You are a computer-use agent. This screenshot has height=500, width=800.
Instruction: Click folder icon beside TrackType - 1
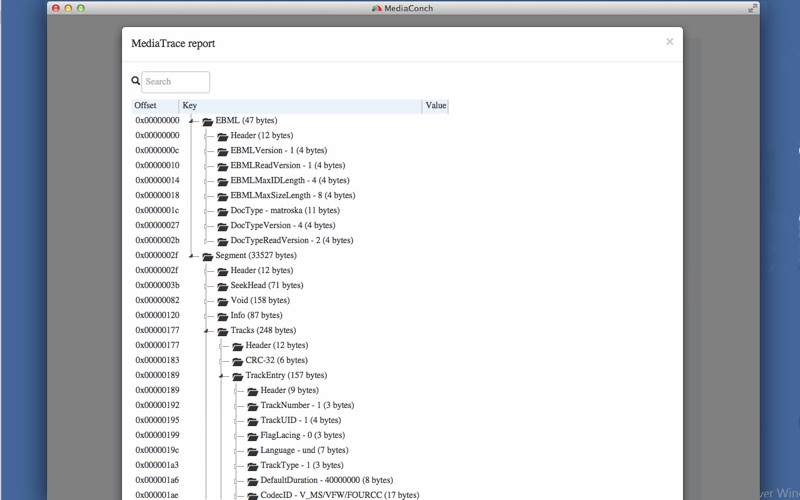tap(253, 466)
